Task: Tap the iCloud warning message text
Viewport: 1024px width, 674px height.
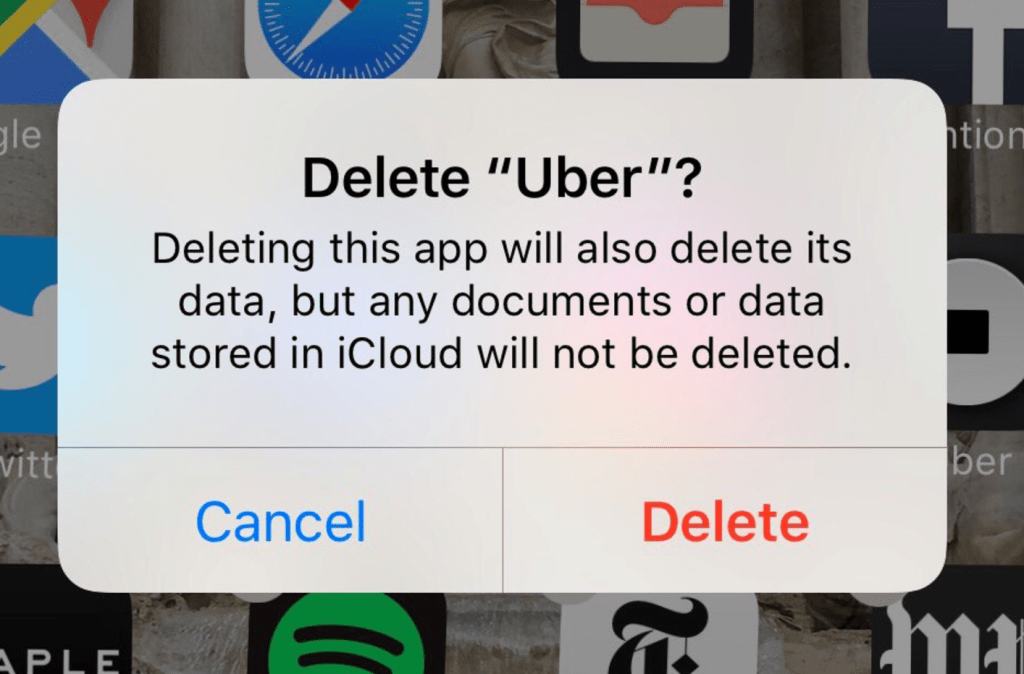Action: coord(502,300)
